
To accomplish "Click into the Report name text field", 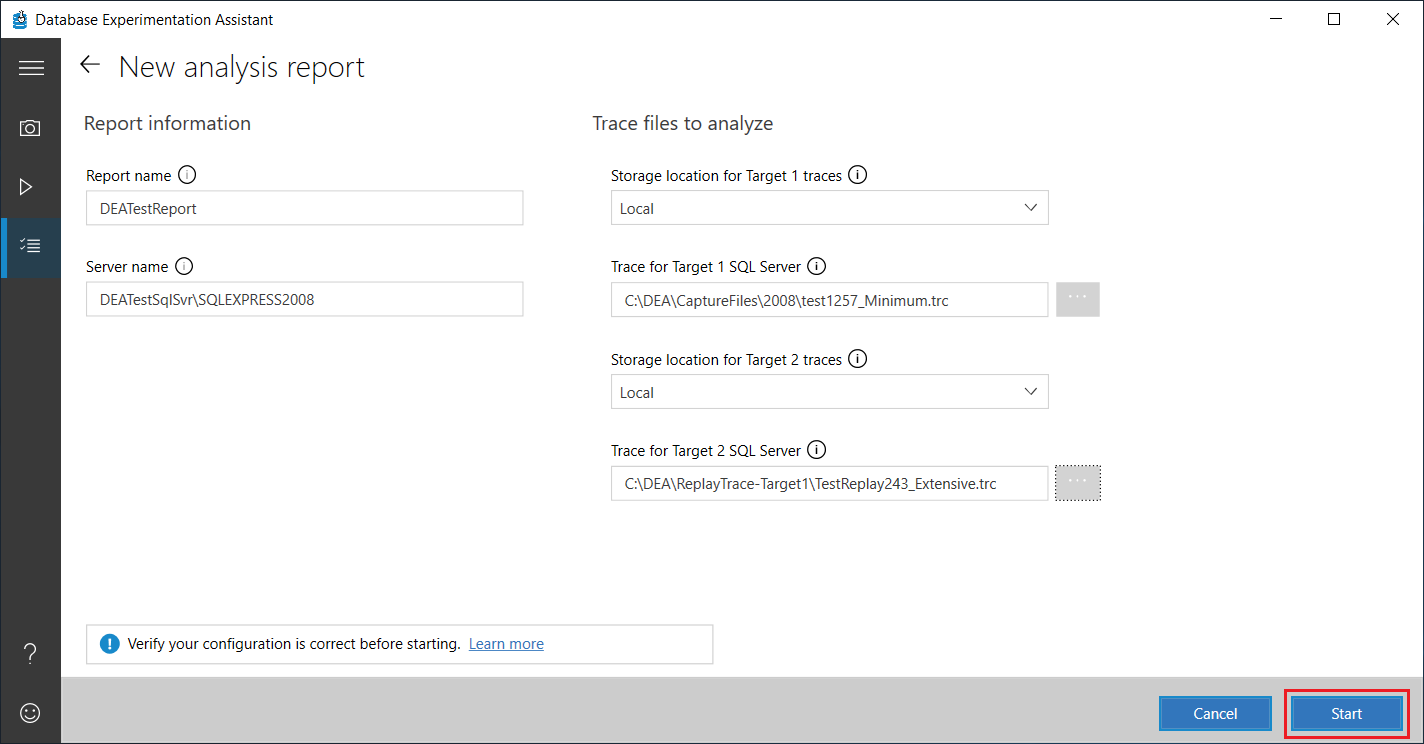I will [x=304, y=208].
